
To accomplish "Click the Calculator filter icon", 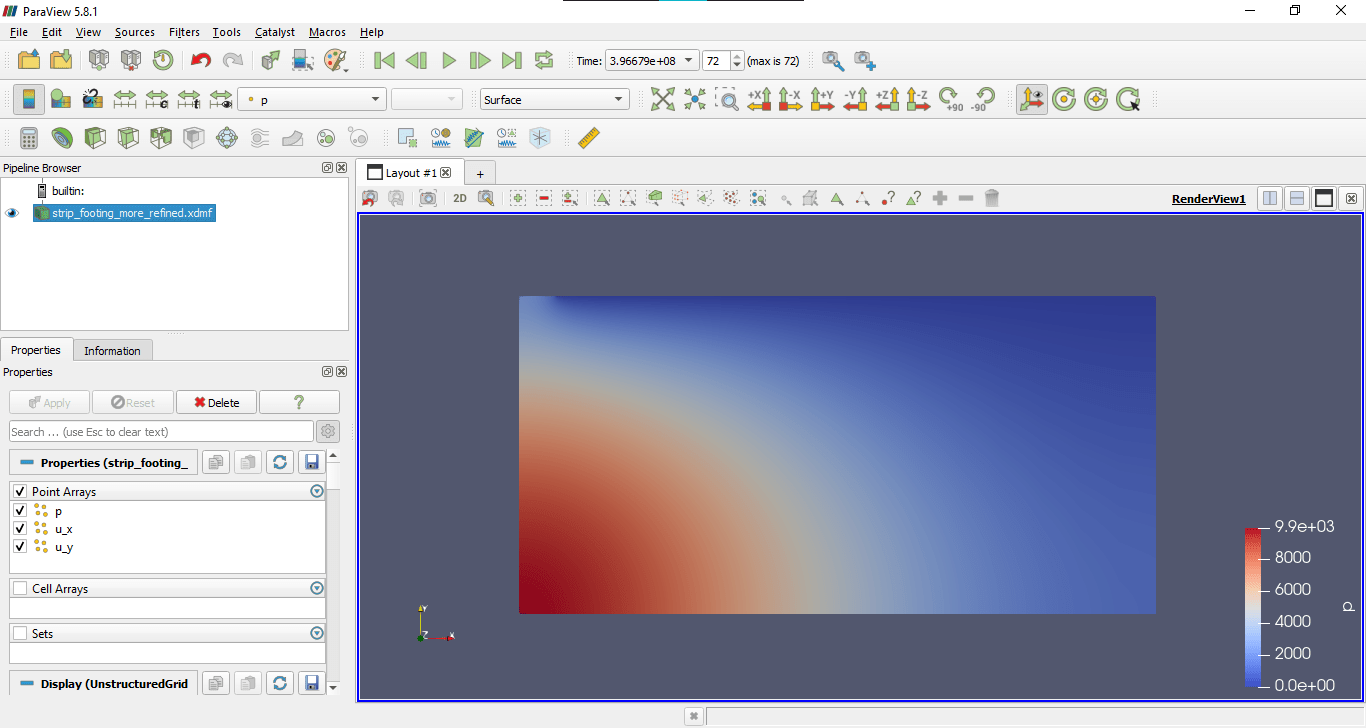I will [29, 137].
